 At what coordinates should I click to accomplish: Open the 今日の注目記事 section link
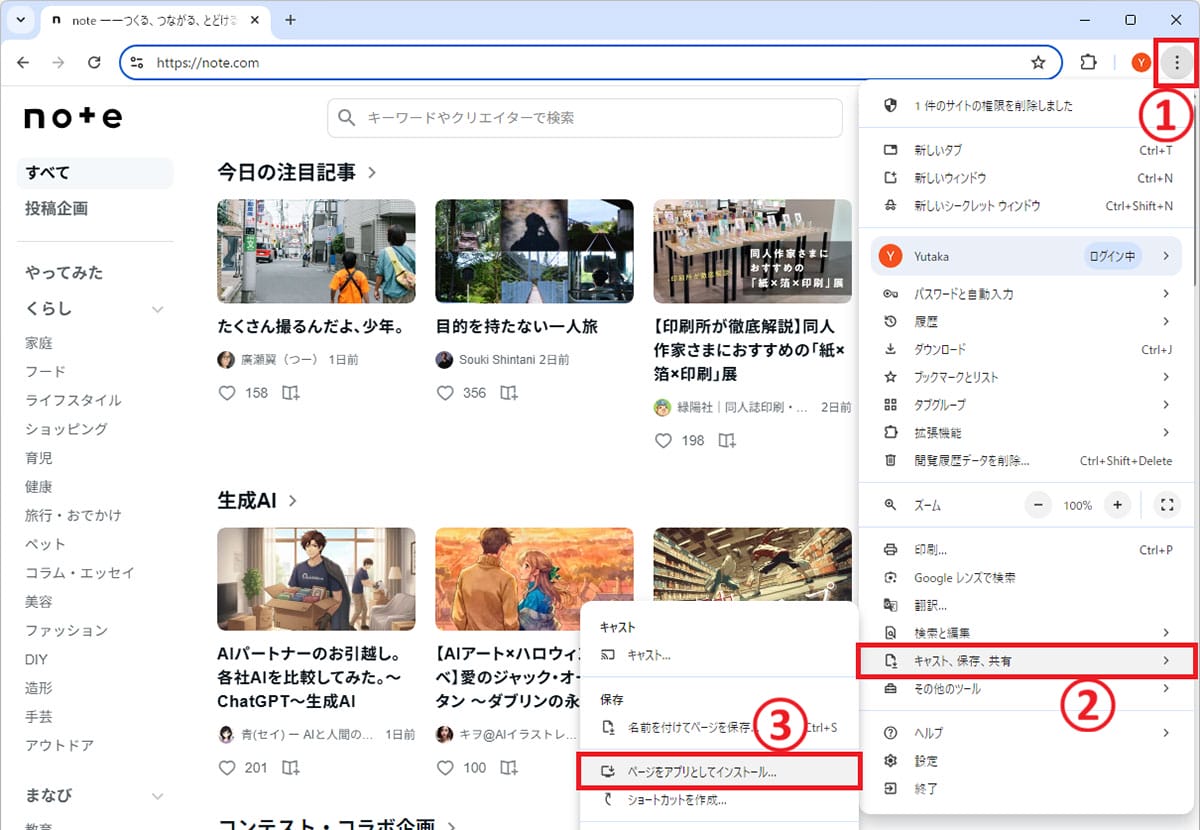point(296,172)
